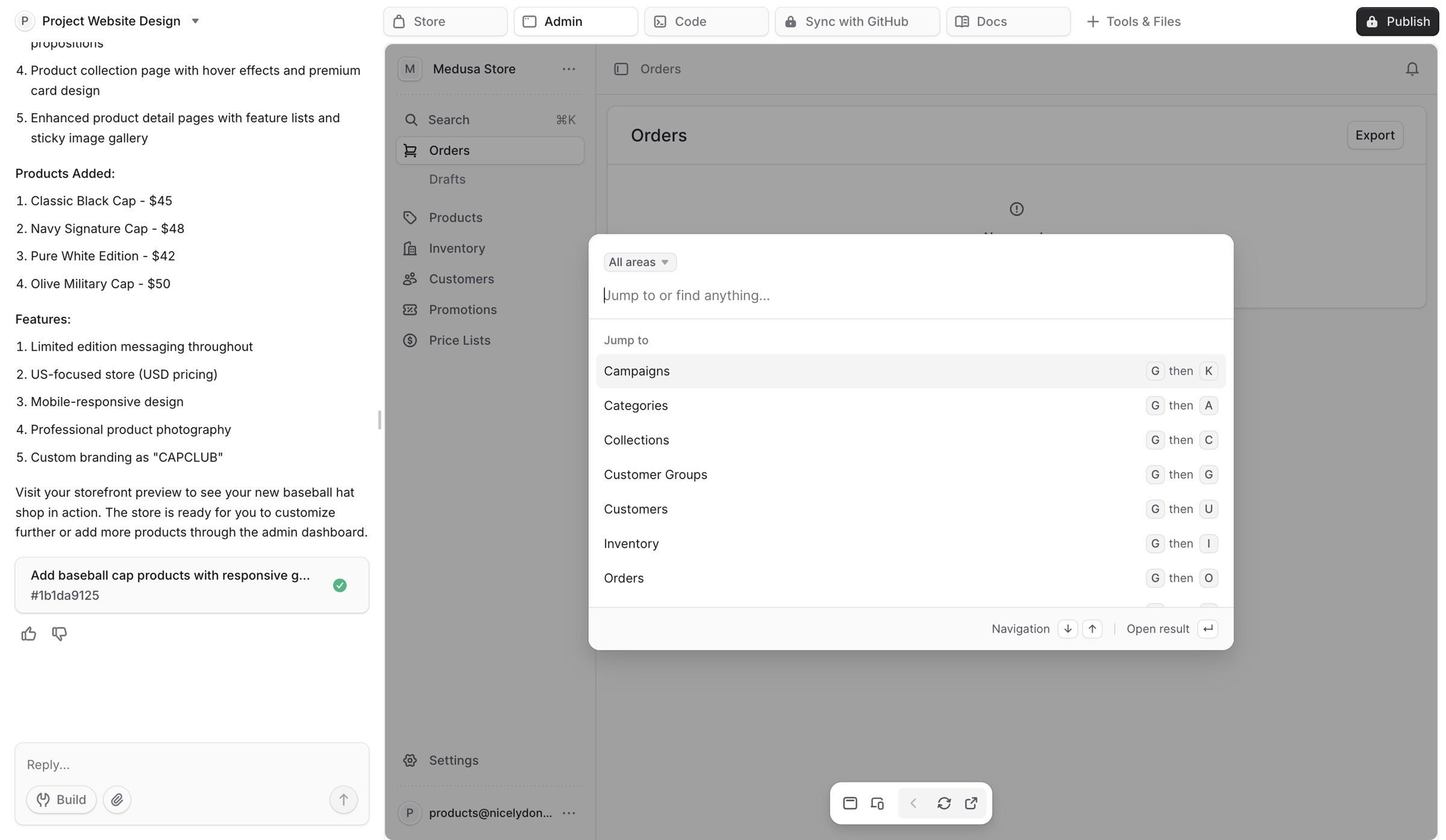Select Categories in the Jump to list
This screenshot has width=1446, height=840.
(x=910, y=405)
